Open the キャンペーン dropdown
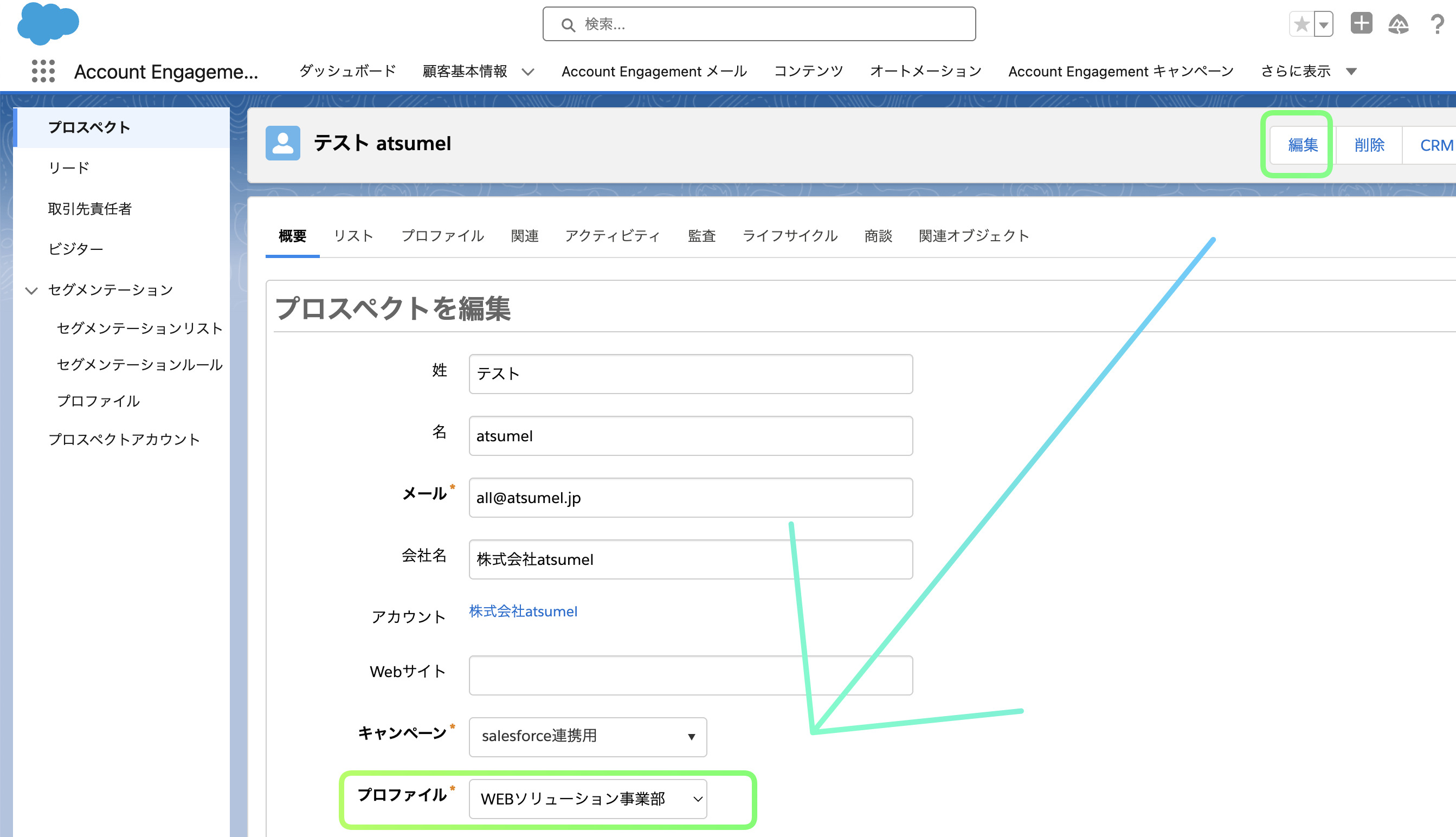 588,736
